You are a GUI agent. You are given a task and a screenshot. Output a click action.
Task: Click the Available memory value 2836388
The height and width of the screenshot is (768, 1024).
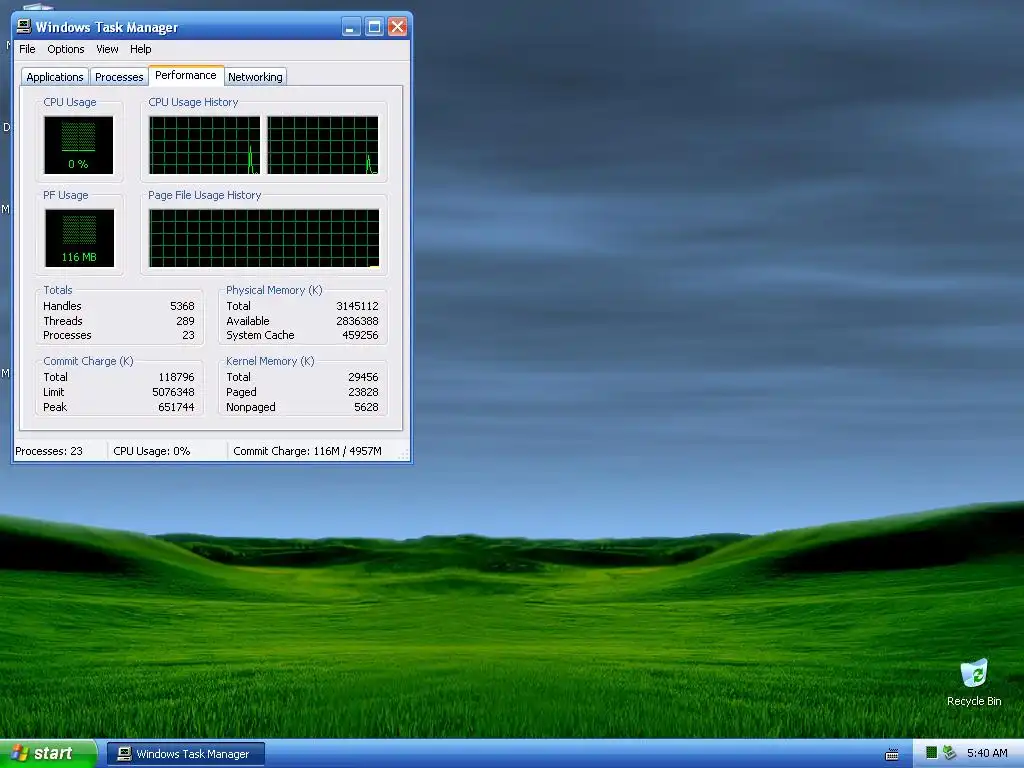coord(357,321)
